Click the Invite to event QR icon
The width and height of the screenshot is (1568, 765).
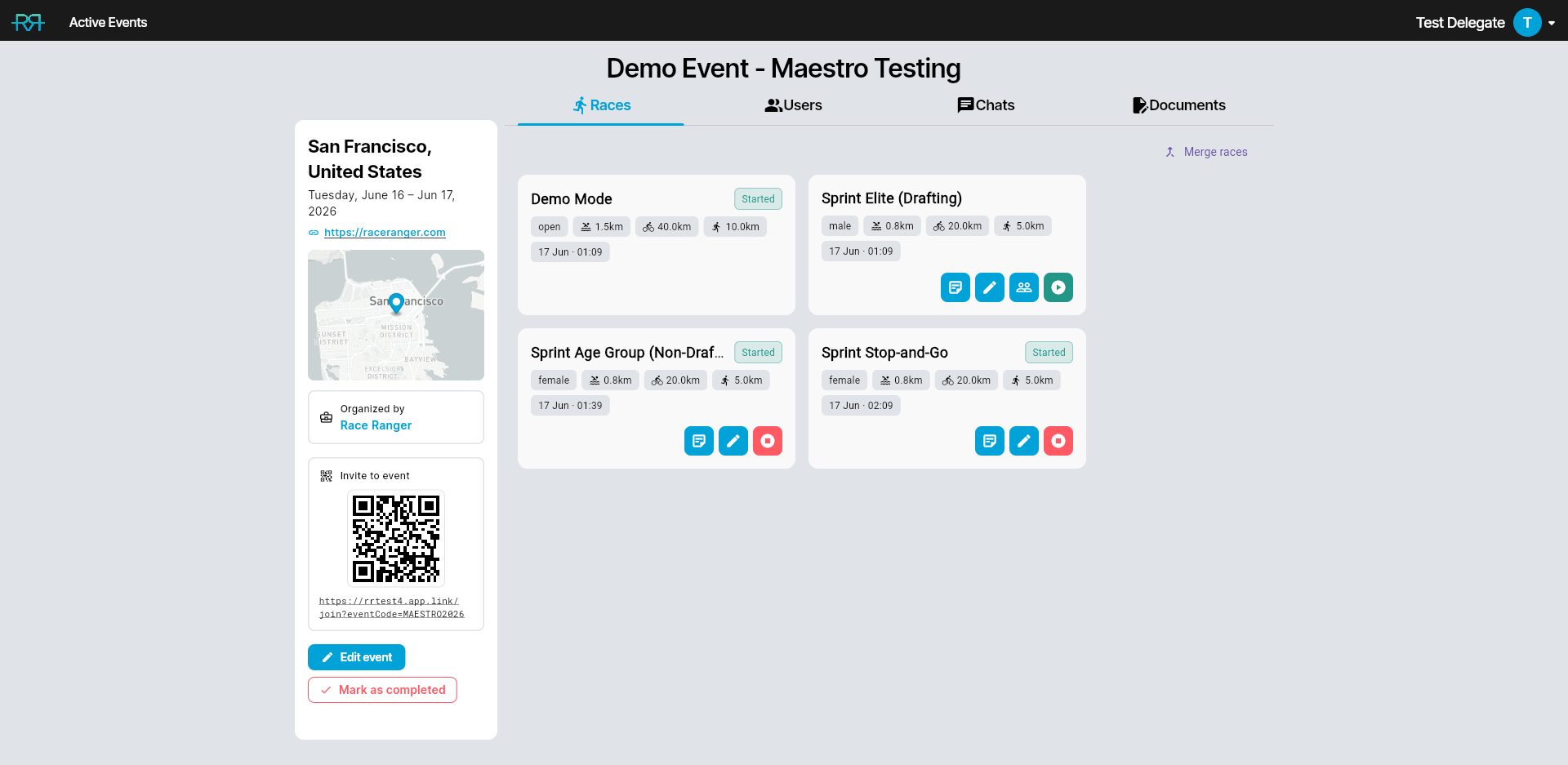tap(326, 476)
